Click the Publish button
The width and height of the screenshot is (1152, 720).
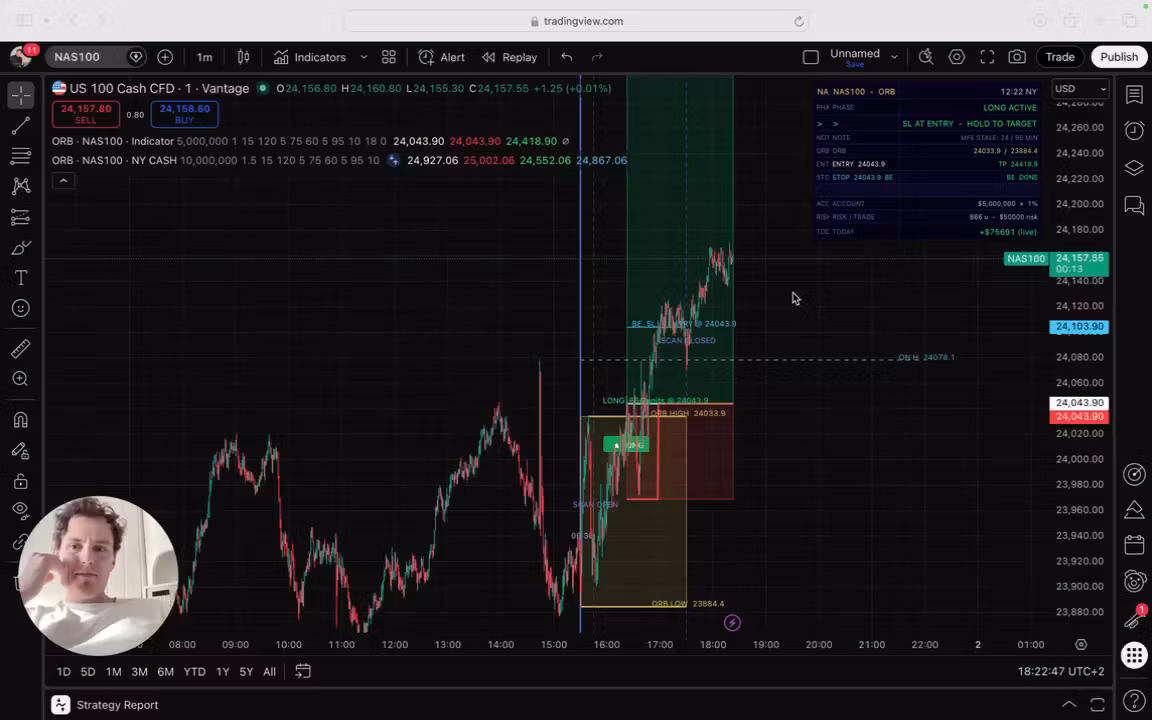[1119, 57]
